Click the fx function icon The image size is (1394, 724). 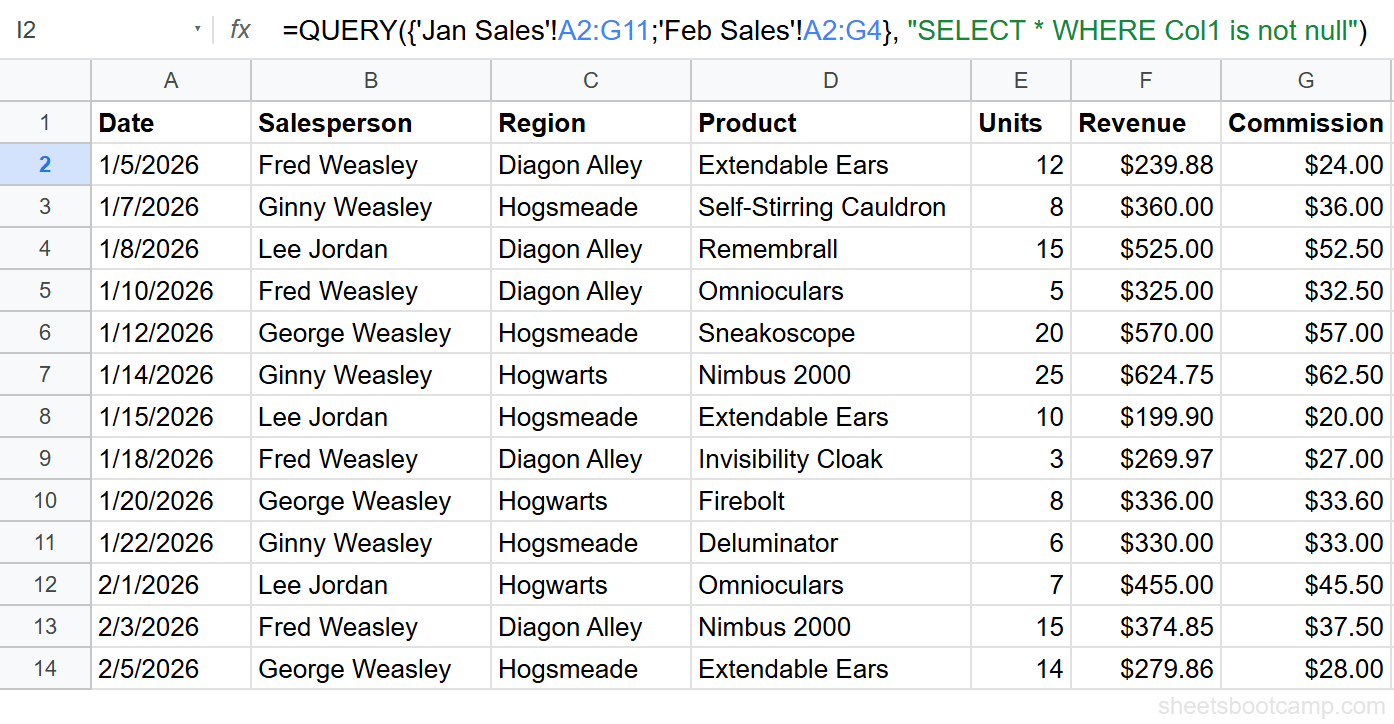(x=239, y=30)
